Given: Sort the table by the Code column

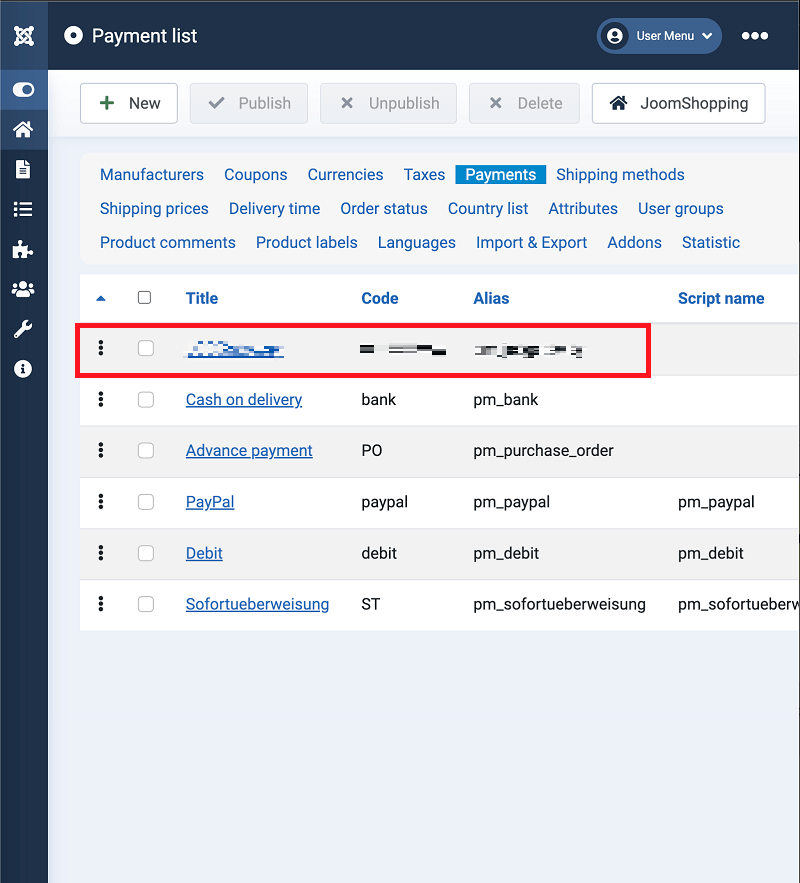Looking at the screenshot, I should (x=379, y=298).
